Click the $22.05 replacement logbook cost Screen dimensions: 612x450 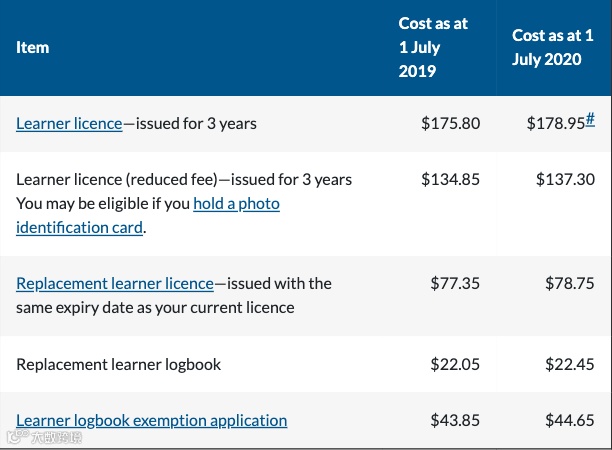coord(455,364)
